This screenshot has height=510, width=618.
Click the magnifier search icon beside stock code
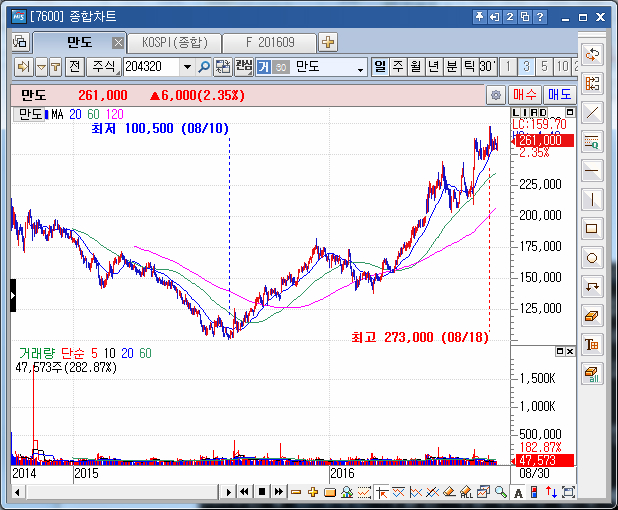[204, 67]
